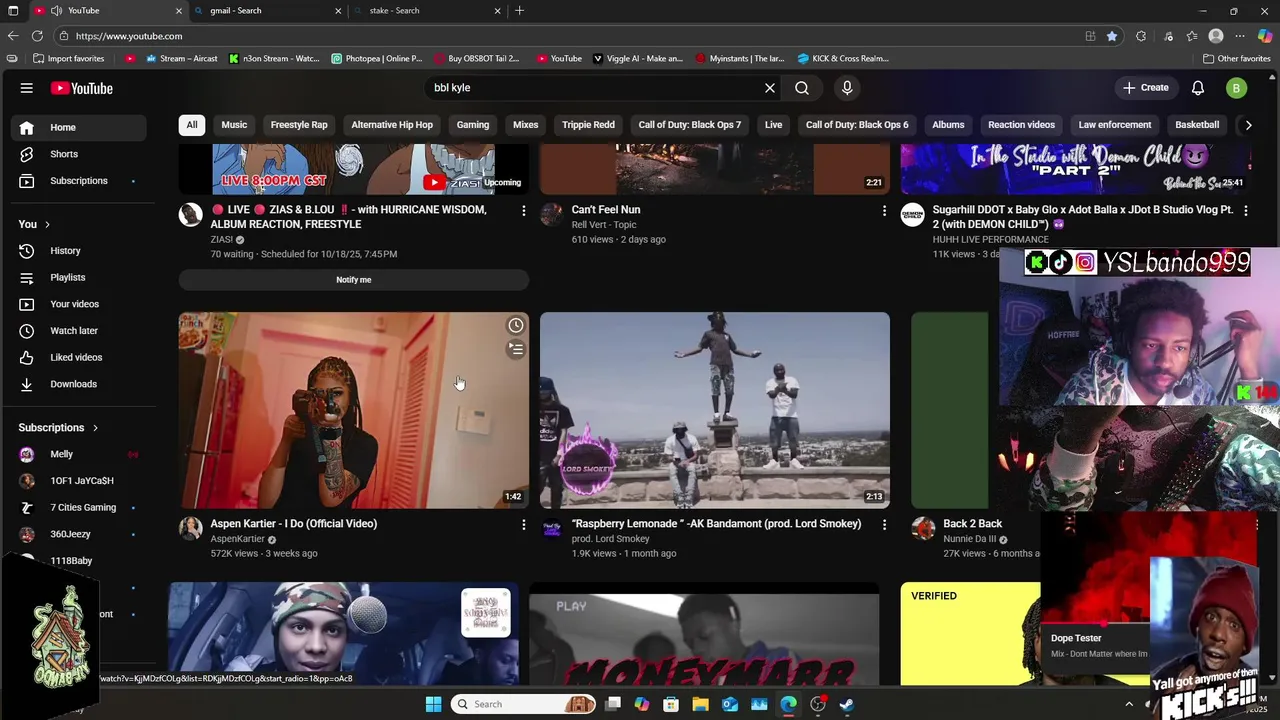Open 7 Cities Gaming channel

[79, 508]
